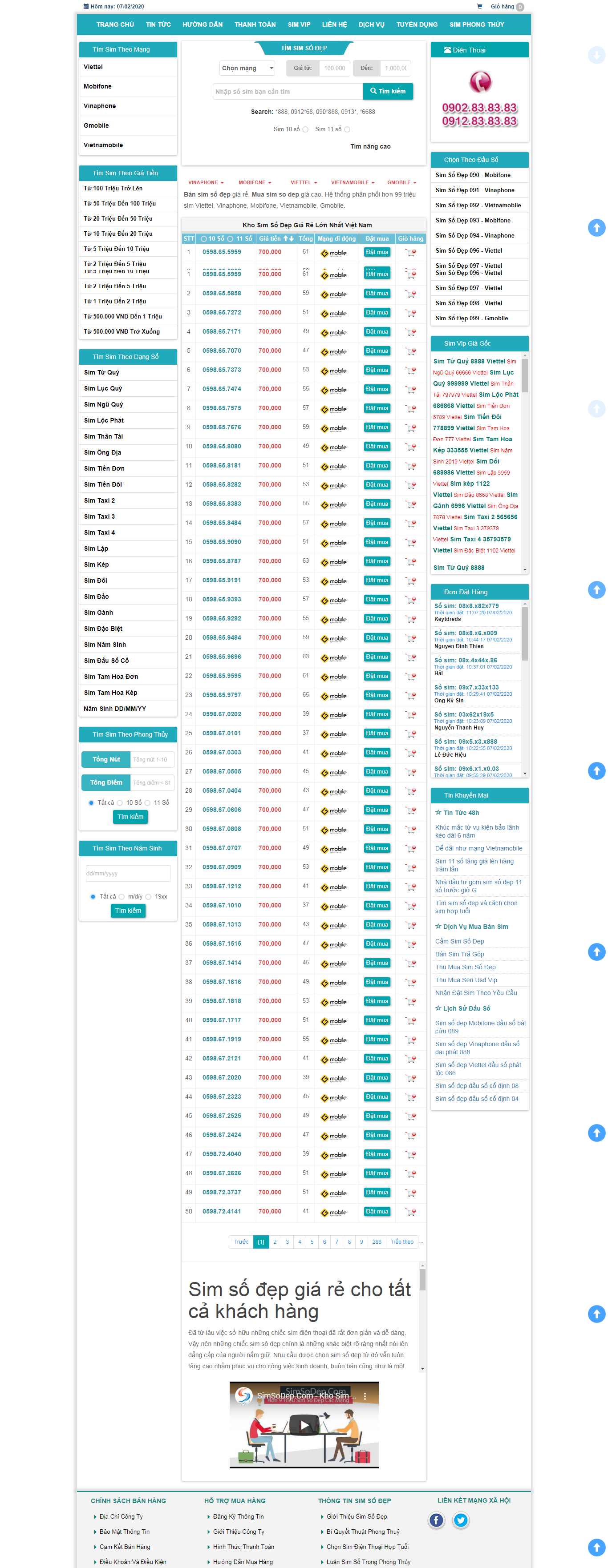Open the SIM VIP menu item
Image resolution: width=608 pixels, height=1568 pixels.
(x=299, y=25)
